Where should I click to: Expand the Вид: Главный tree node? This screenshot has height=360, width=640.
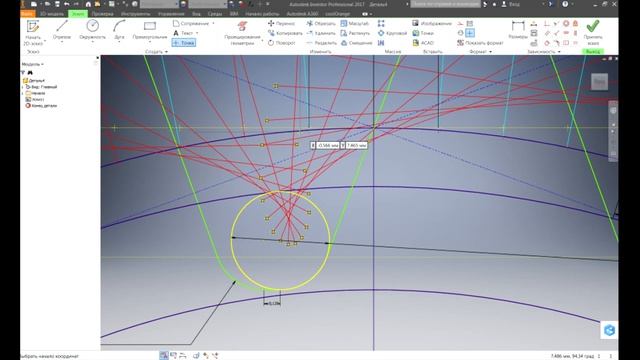pos(23,87)
